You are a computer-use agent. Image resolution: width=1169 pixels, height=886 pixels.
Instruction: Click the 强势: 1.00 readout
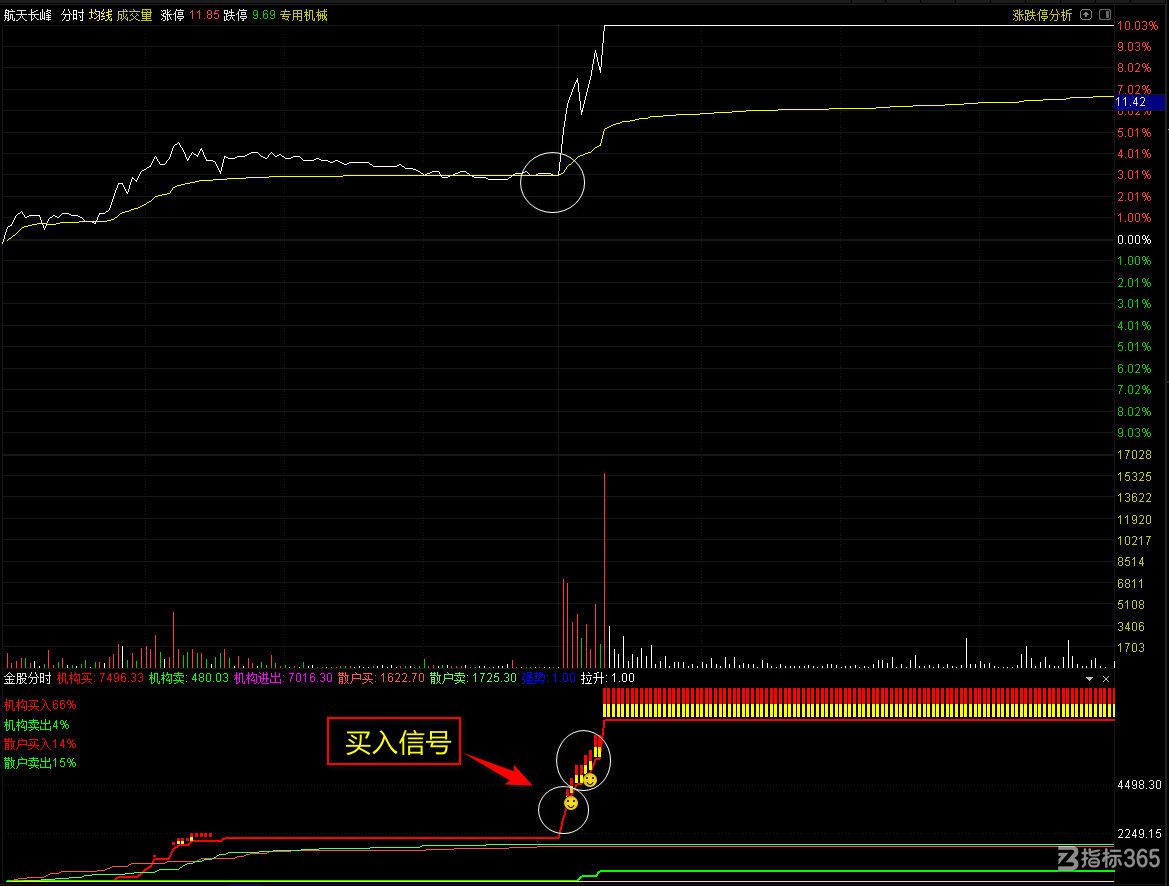click(x=549, y=678)
